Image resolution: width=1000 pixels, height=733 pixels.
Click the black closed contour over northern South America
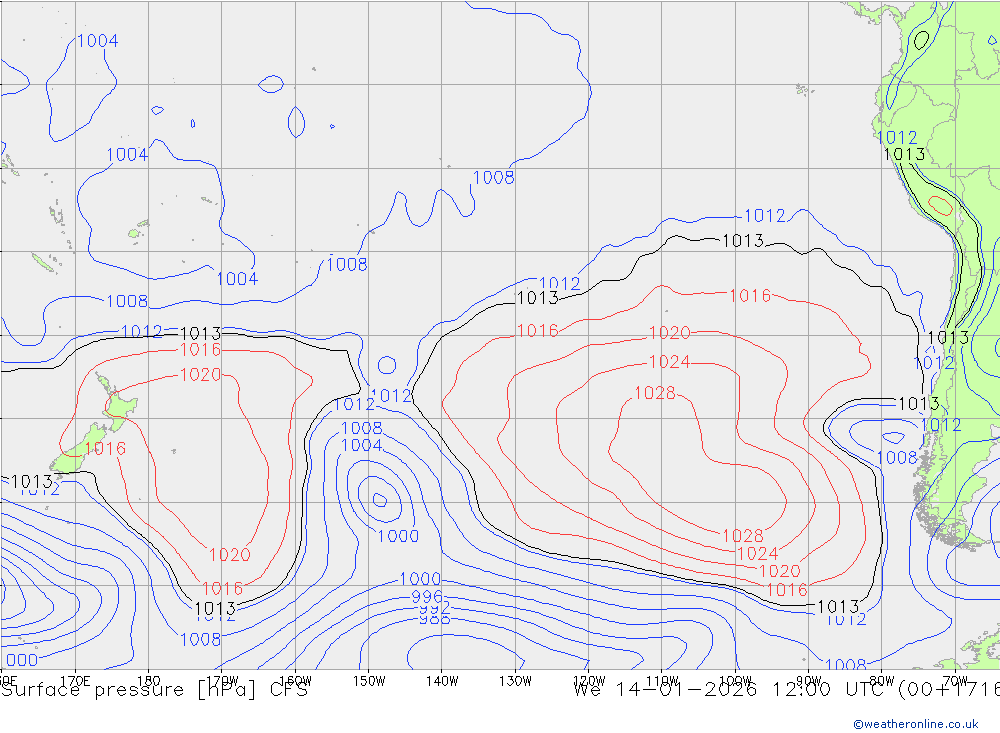pos(921,40)
